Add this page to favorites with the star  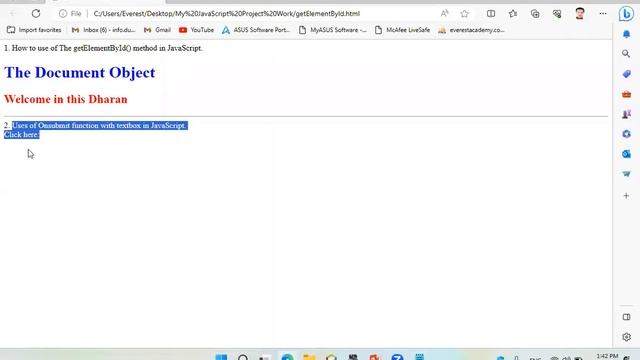click(x=464, y=13)
